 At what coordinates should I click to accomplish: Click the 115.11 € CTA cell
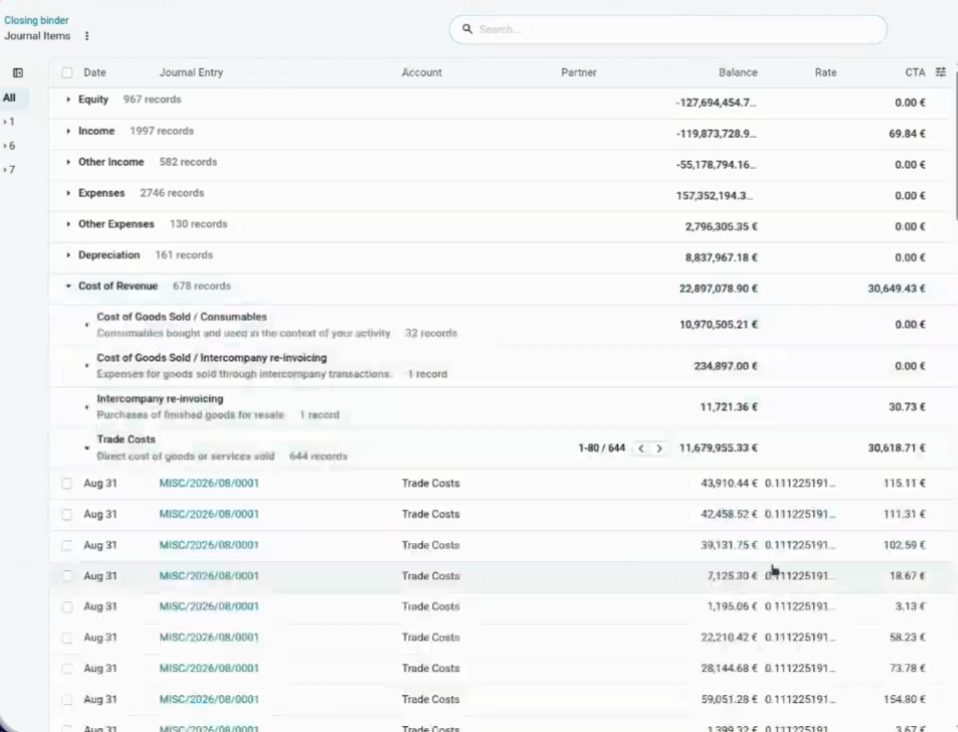[x=904, y=483]
